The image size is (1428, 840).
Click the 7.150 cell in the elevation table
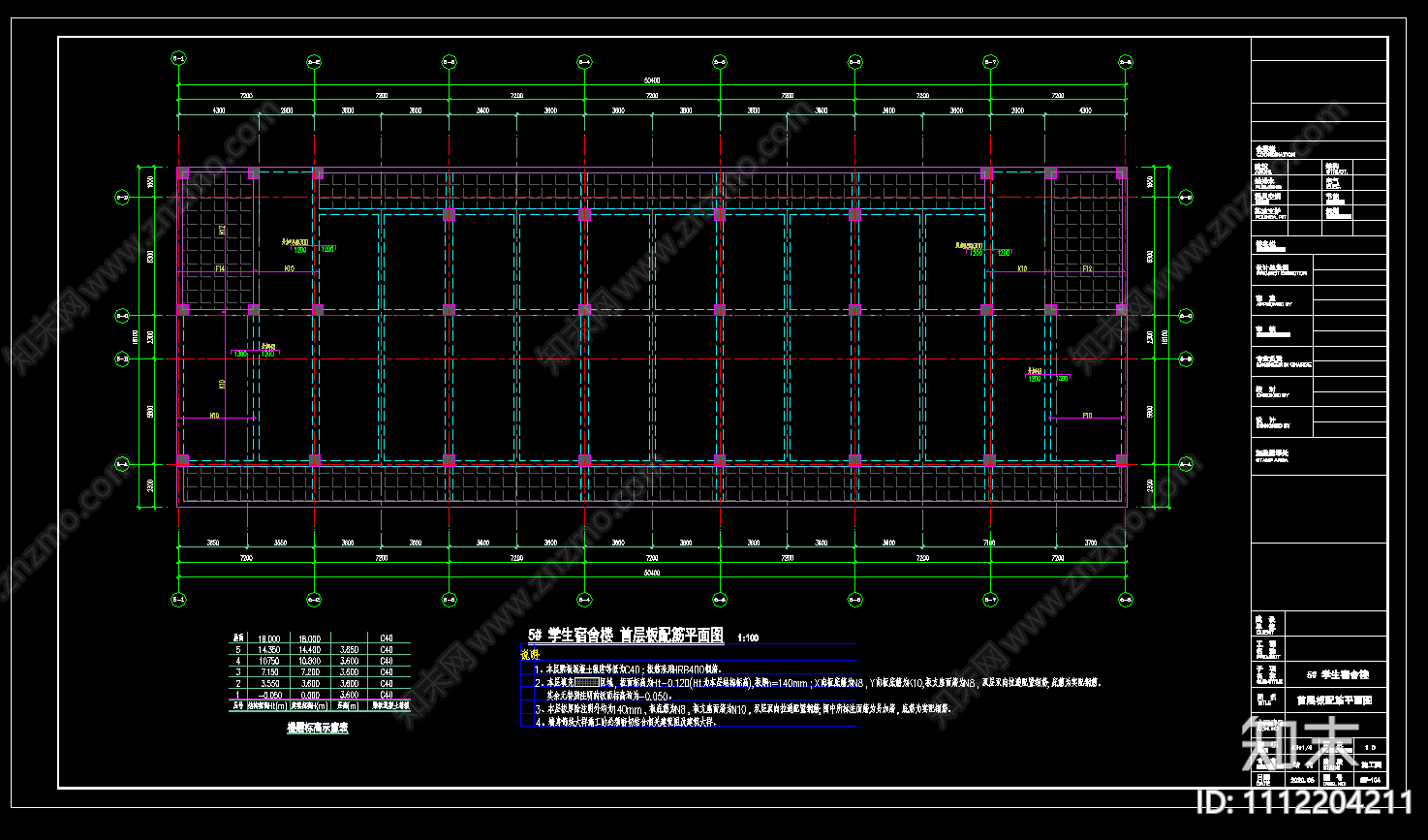point(268,672)
